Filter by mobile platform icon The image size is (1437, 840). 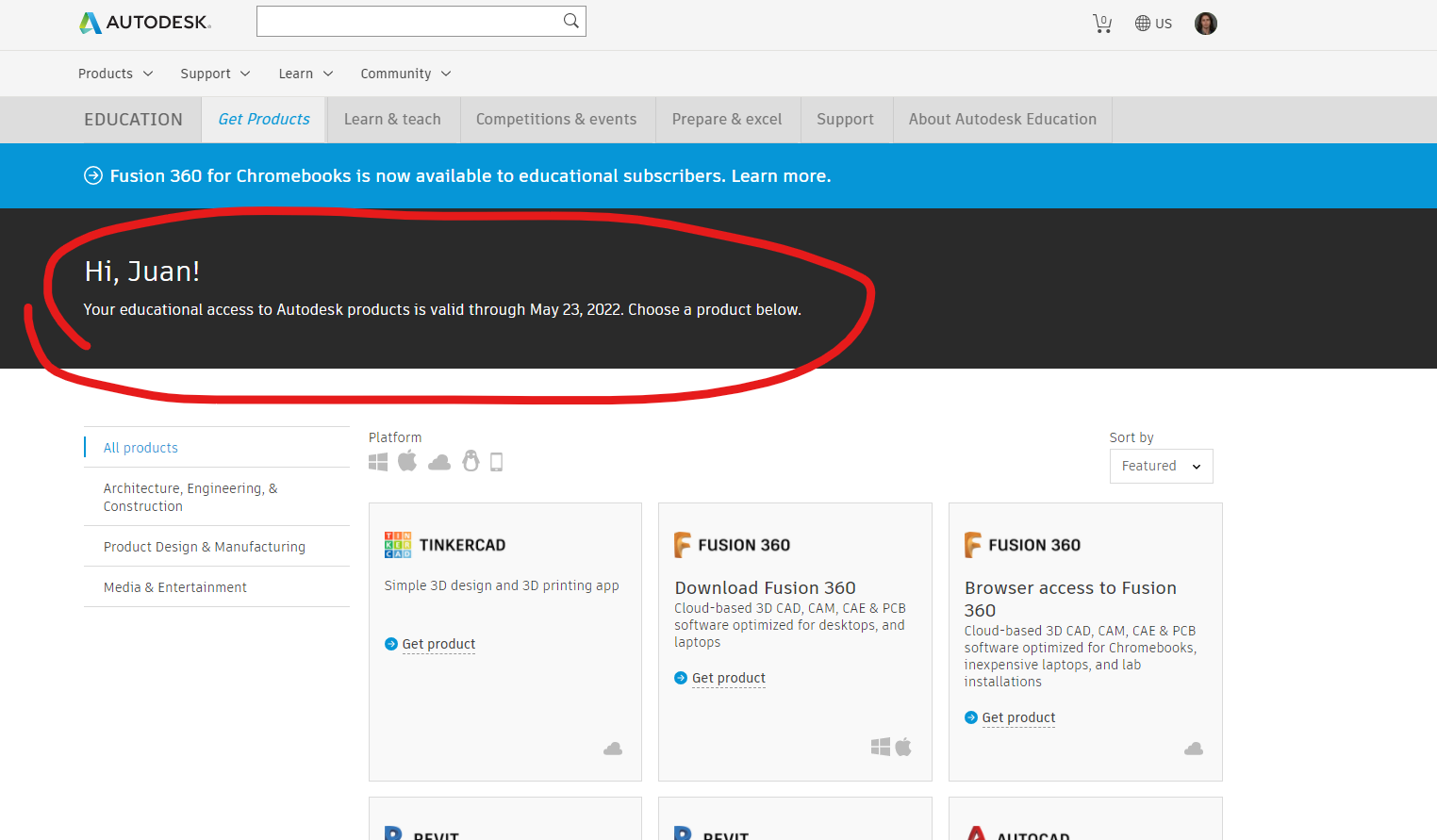coord(497,462)
